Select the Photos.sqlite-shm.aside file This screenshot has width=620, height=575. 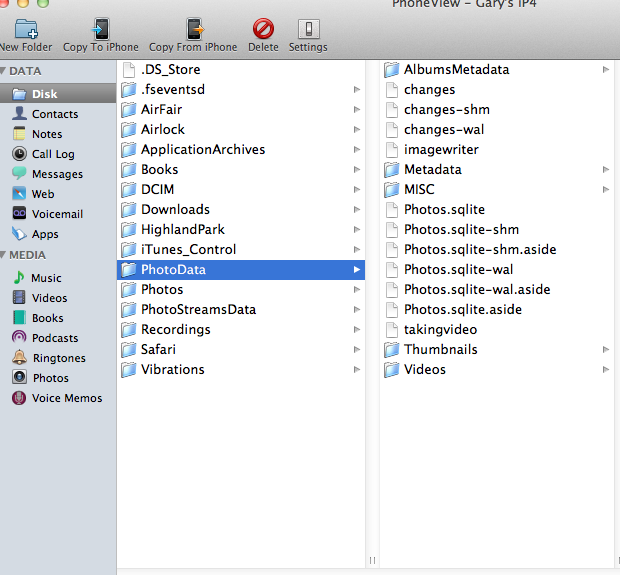pyautogui.click(x=497, y=250)
